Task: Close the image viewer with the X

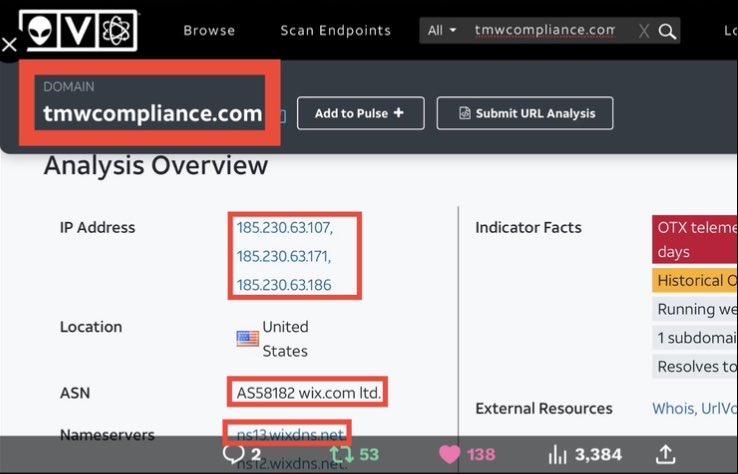Action: pyautogui.click(x=10, y=45)
